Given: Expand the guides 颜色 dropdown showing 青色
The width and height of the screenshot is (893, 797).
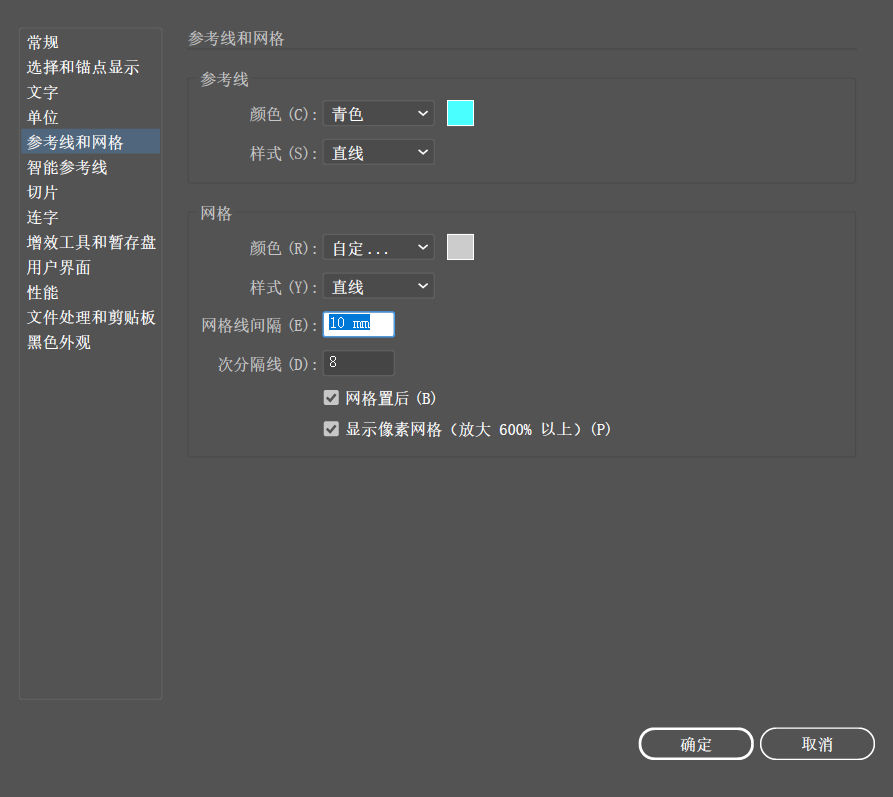Looking at the screenshot, I should click(379, 114).
